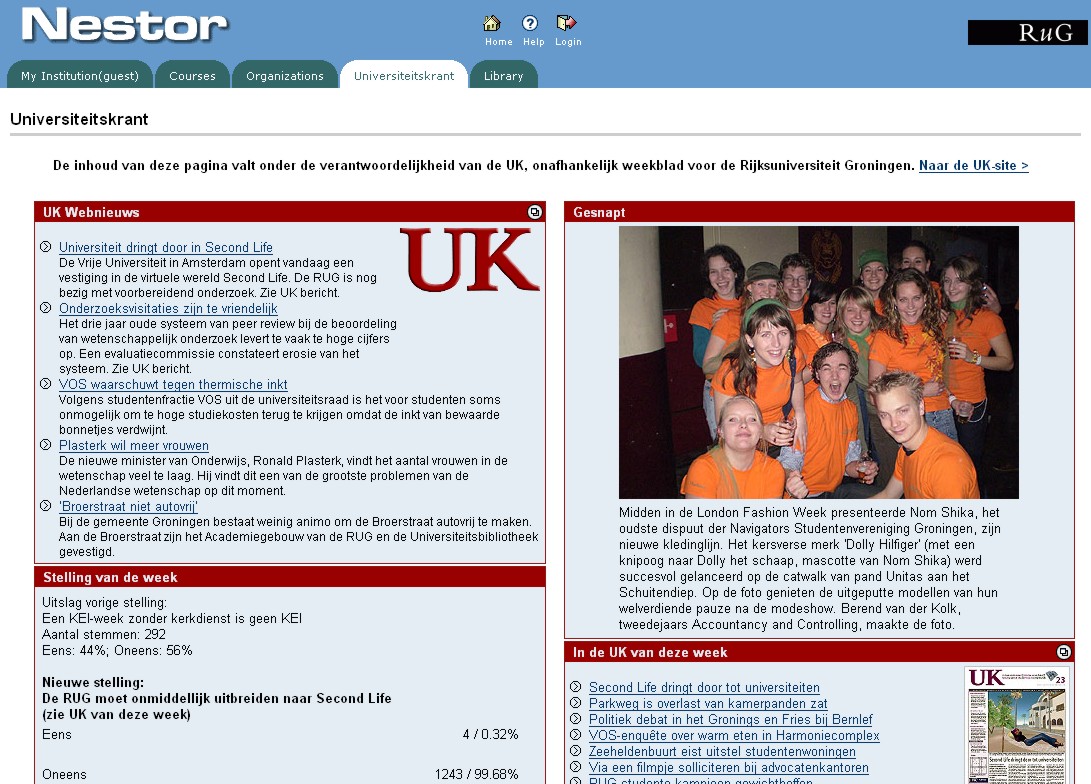Click 'Uitslag vorige stelling:' text
Image resolution: width=1091 pixels, height=784 pixels.
tap(104, 602)
